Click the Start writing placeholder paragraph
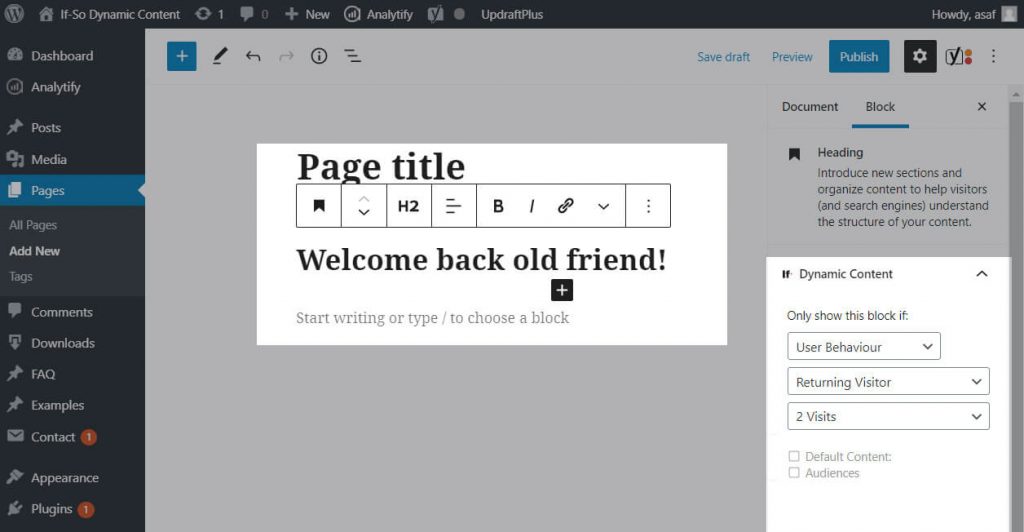The width and height of the screenshot is (1024, 532). (x=432, y=318)
